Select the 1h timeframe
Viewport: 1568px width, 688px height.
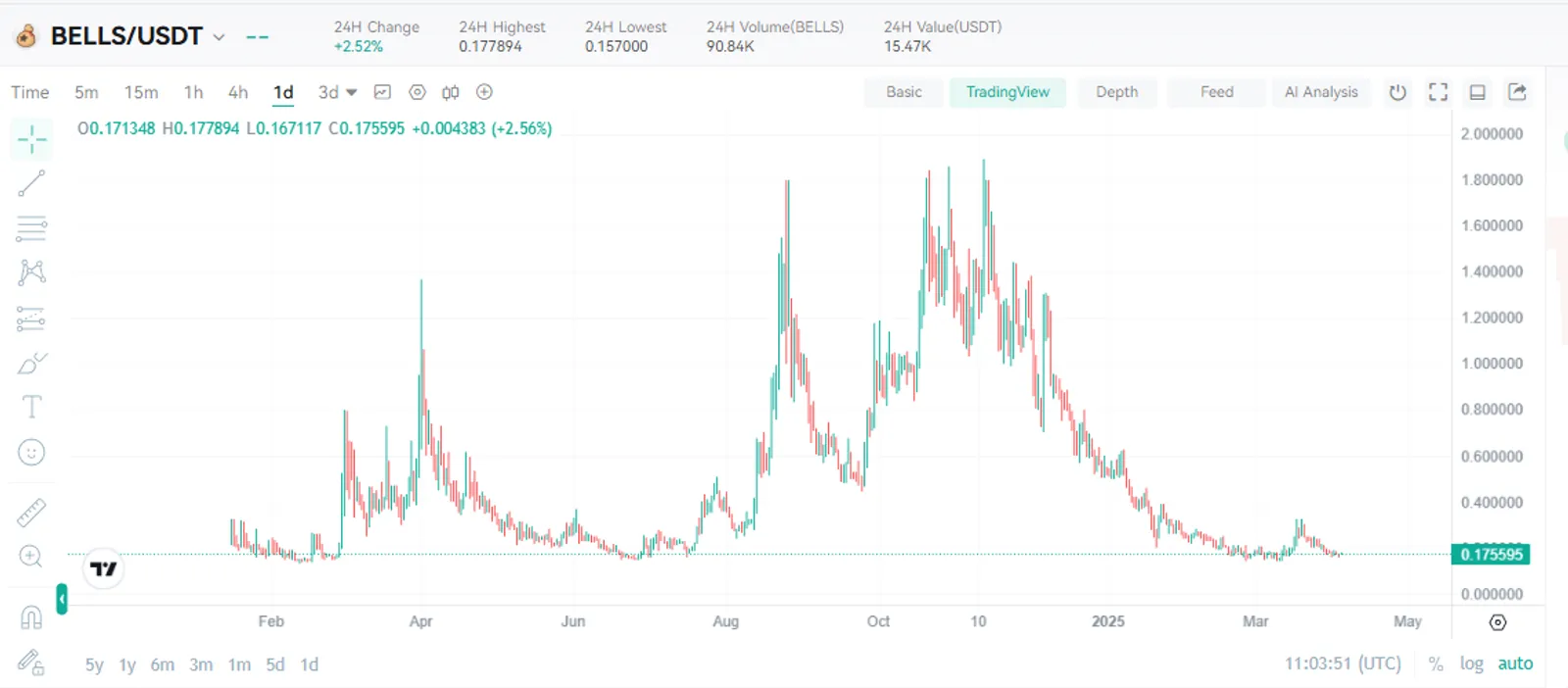(x=193, y=92)
